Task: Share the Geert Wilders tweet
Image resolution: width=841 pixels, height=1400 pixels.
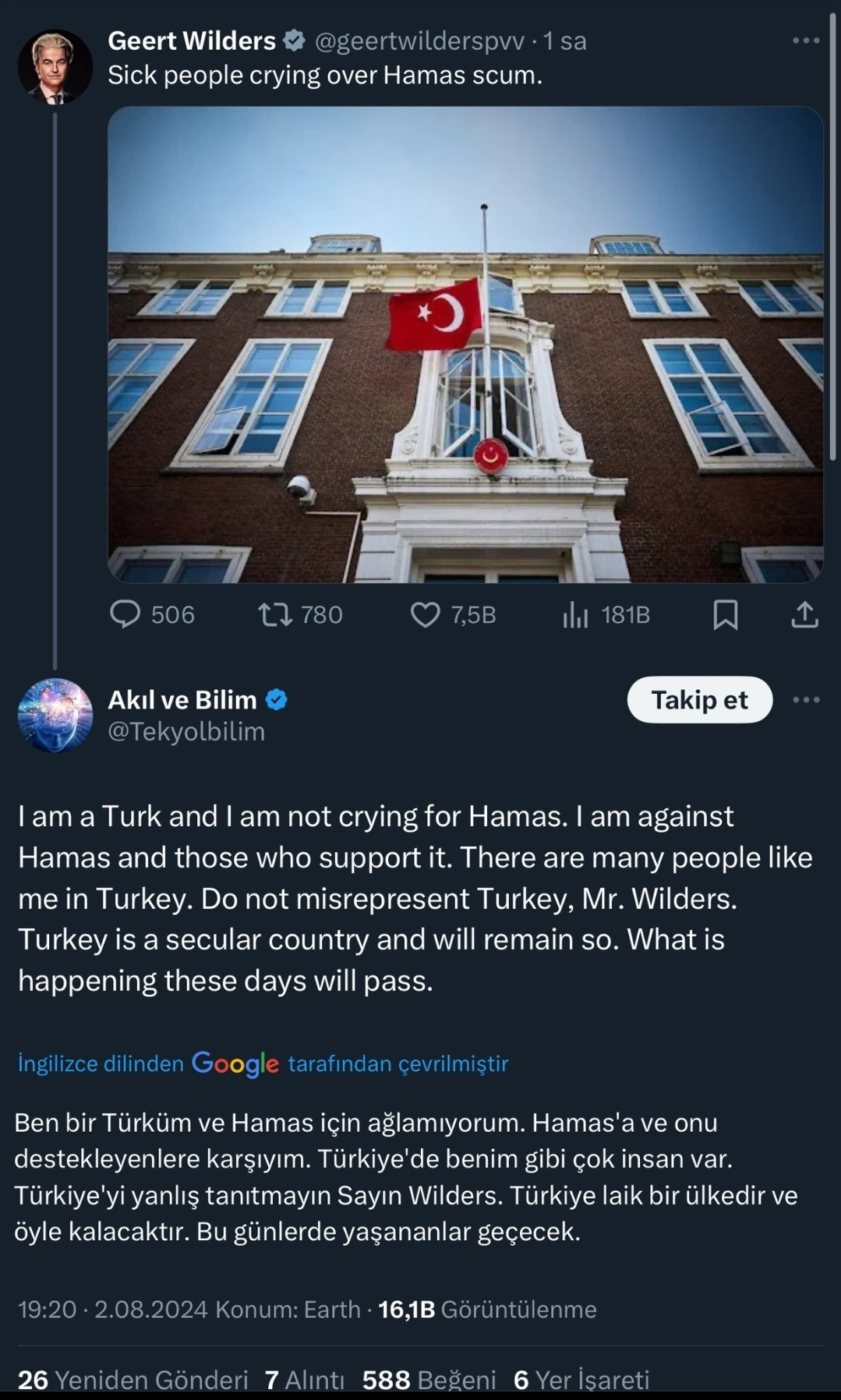Action: 805,615
